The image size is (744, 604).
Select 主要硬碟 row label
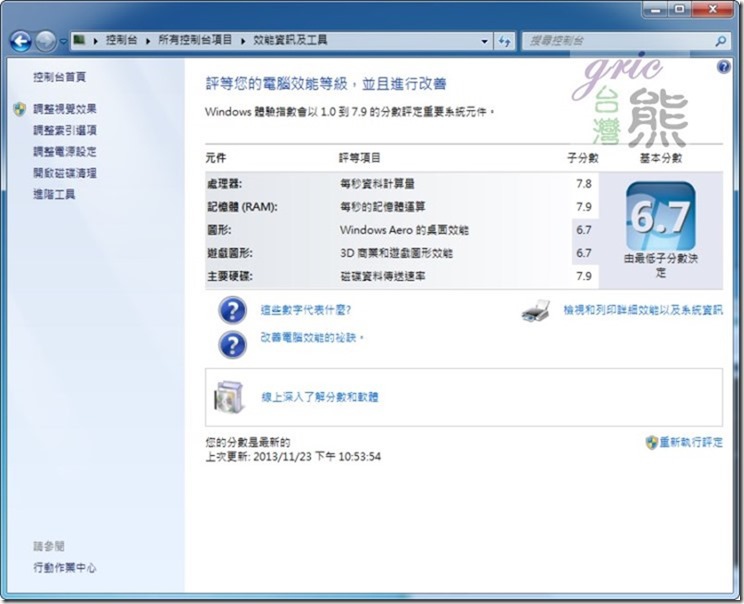pos(230,276)
